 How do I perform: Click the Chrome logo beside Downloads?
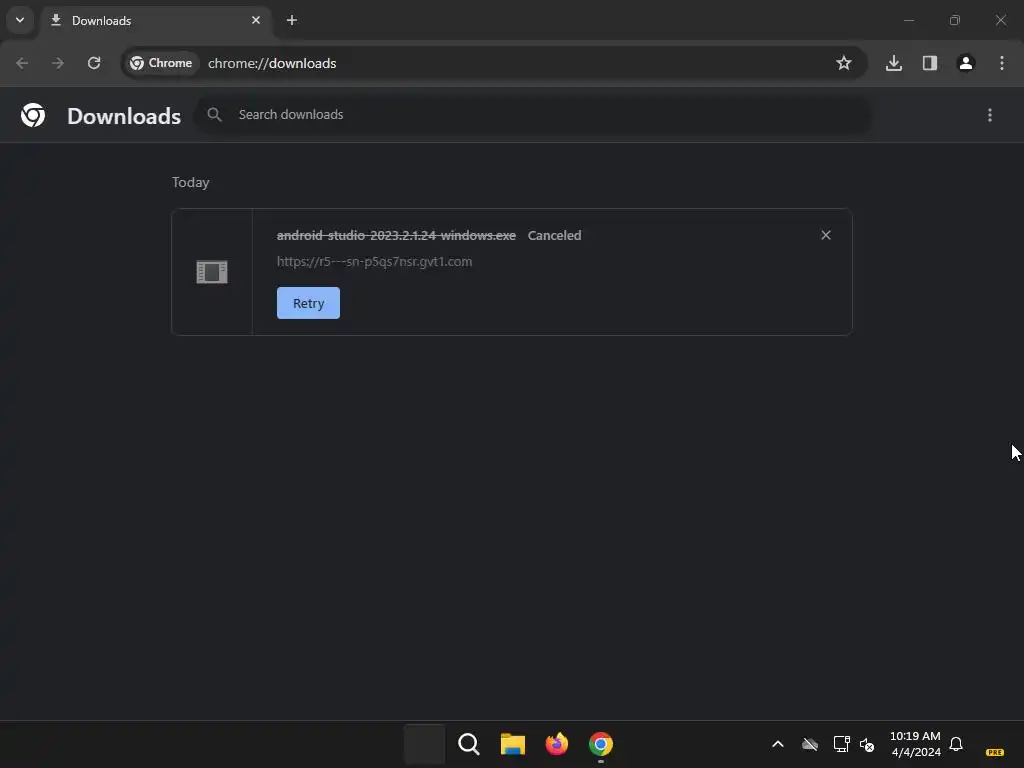tap(33, 115)
